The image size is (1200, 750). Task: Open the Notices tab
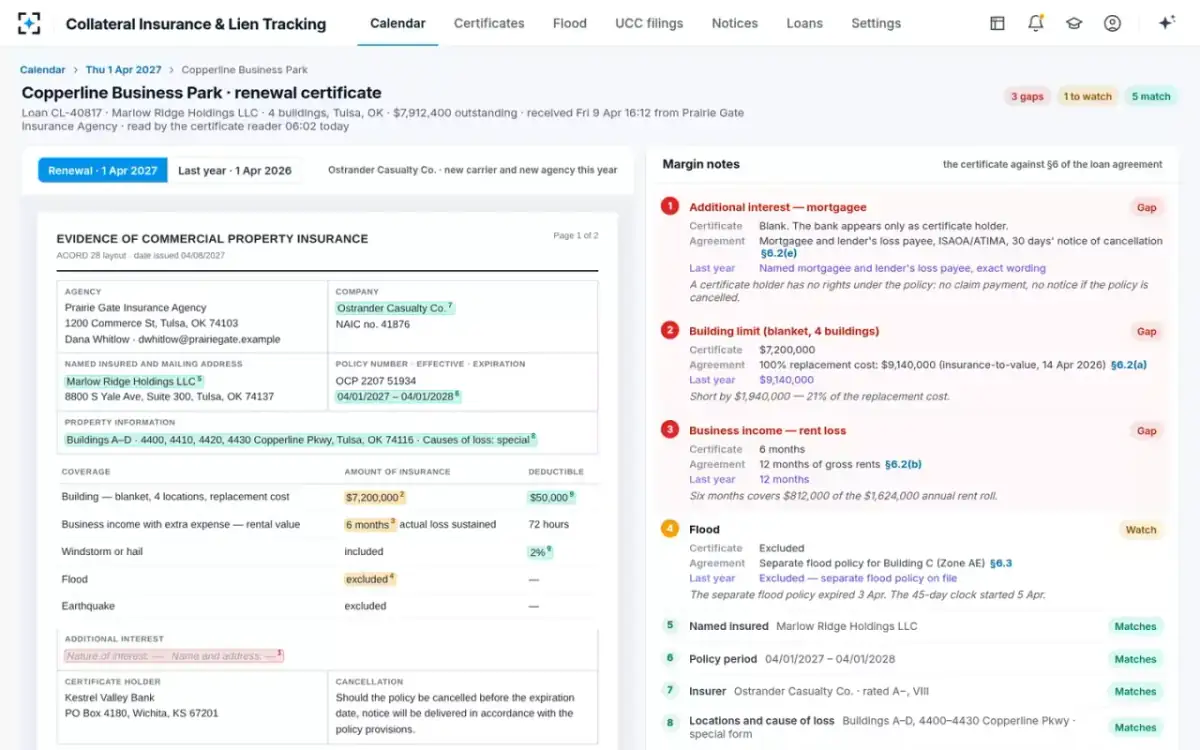(735, 23)
